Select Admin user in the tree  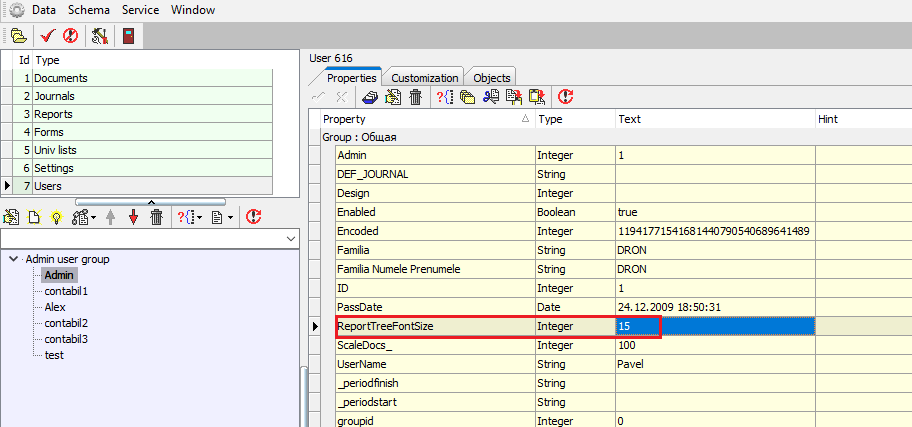click(59, 275)
